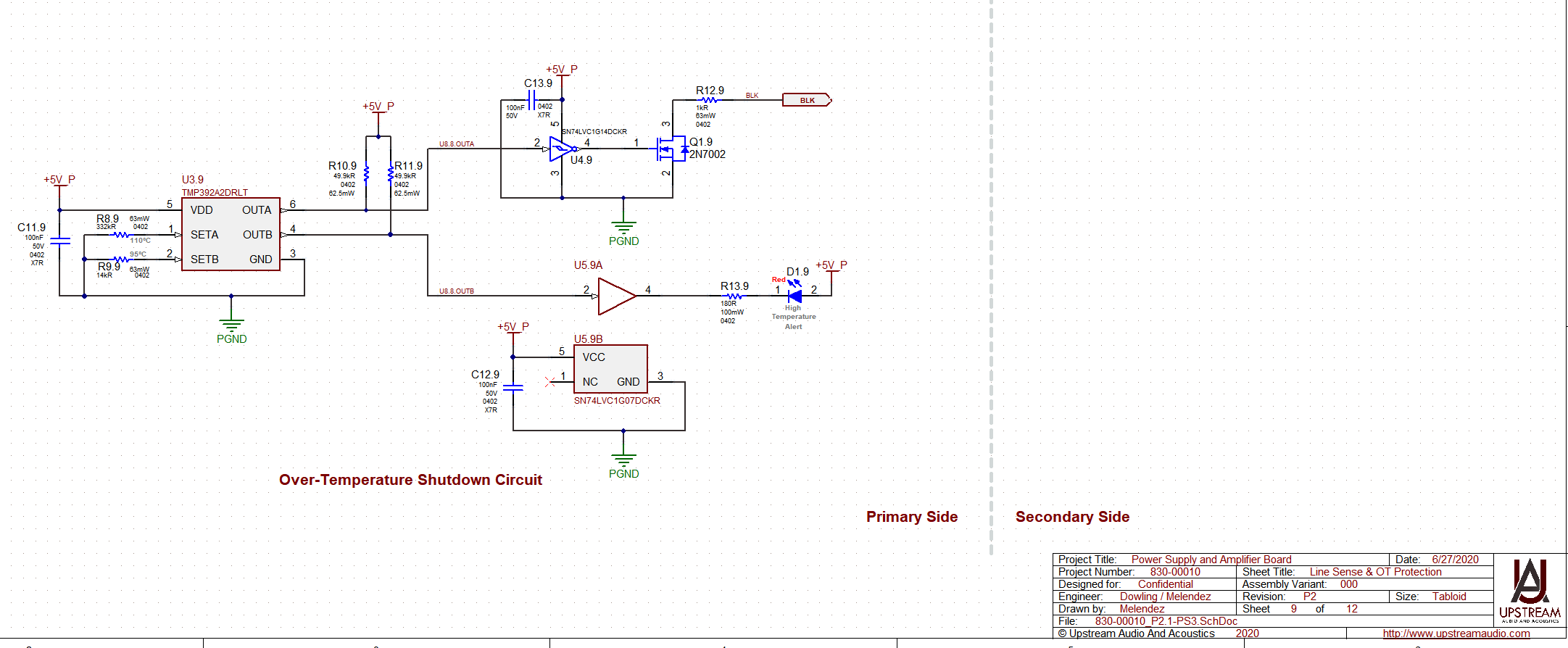Click the PGND ground symbol under U5.9B
1568x648 pixels.
[x=623, y=465]
